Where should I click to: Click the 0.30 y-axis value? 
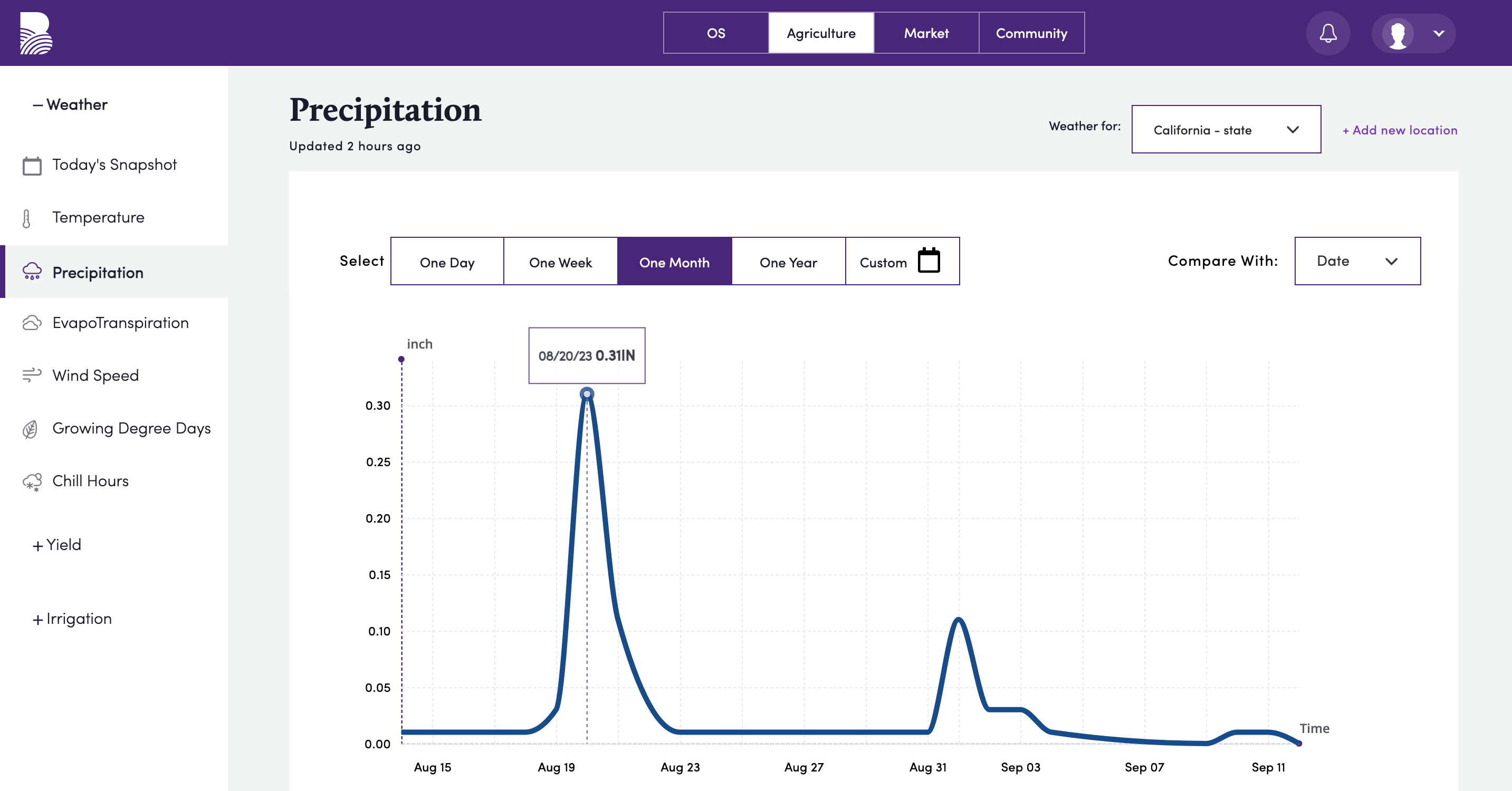[x=377, y=406]
